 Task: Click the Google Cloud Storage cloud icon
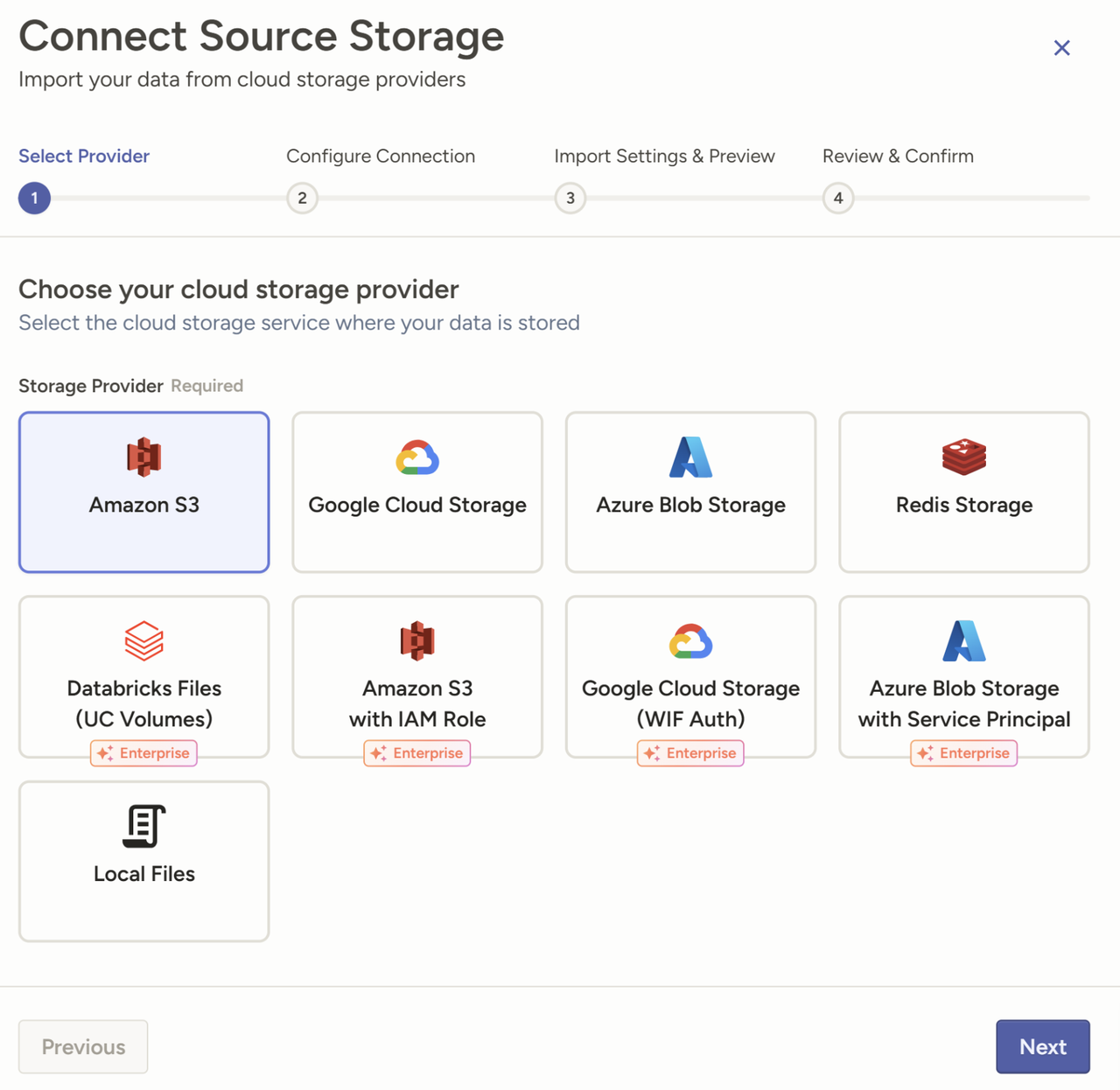click(x=417, y=458)
